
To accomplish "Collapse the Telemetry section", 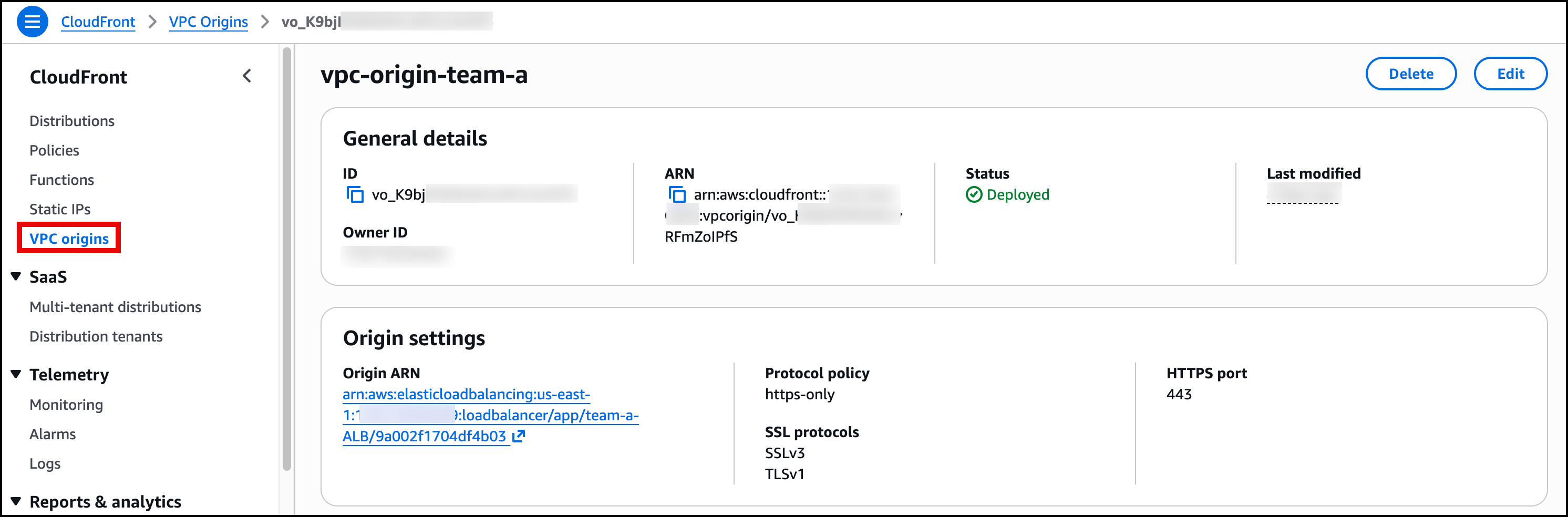I will pos(15,374).
